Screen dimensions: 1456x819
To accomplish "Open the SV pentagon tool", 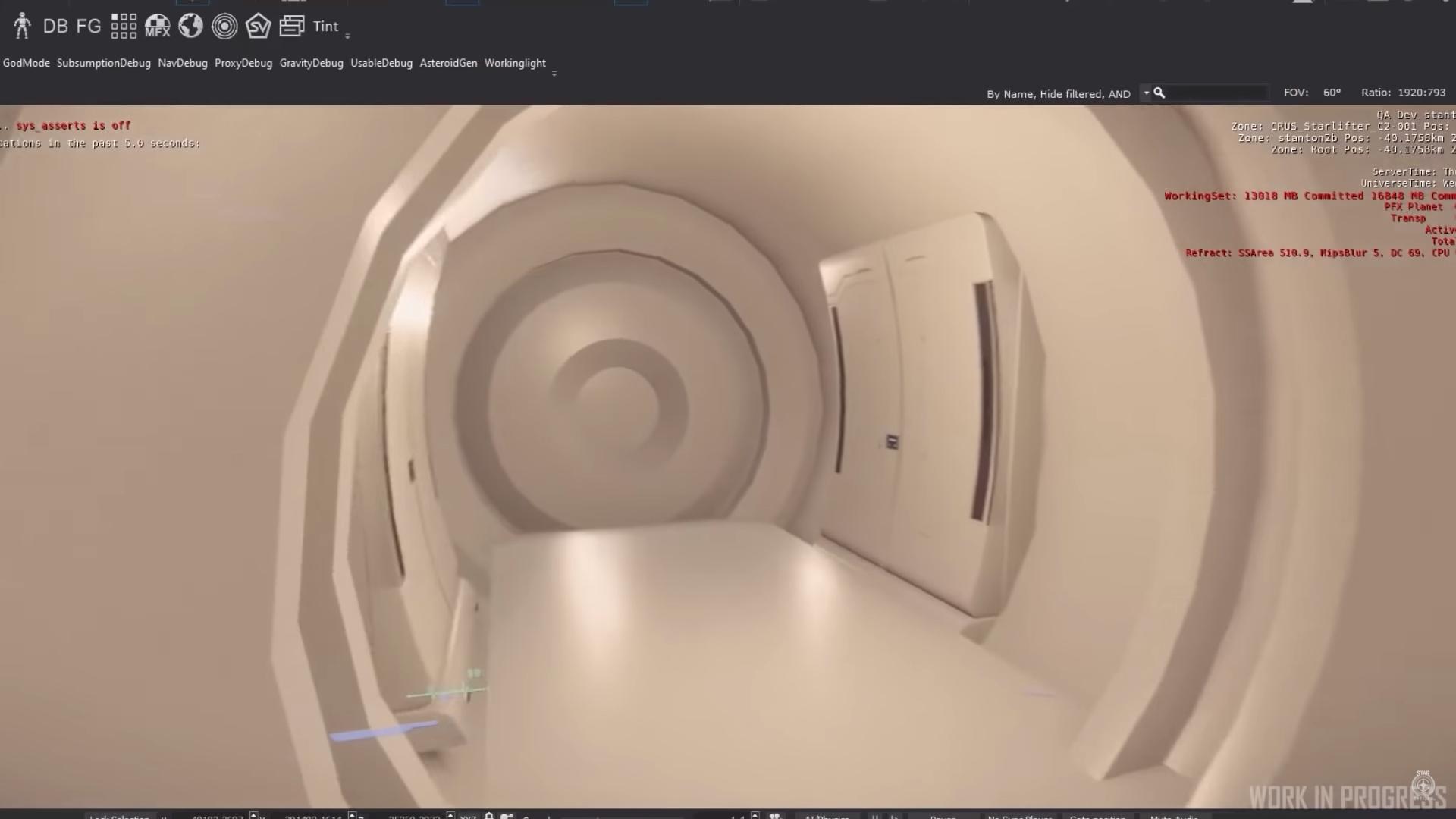I will (x=258, y=27).
